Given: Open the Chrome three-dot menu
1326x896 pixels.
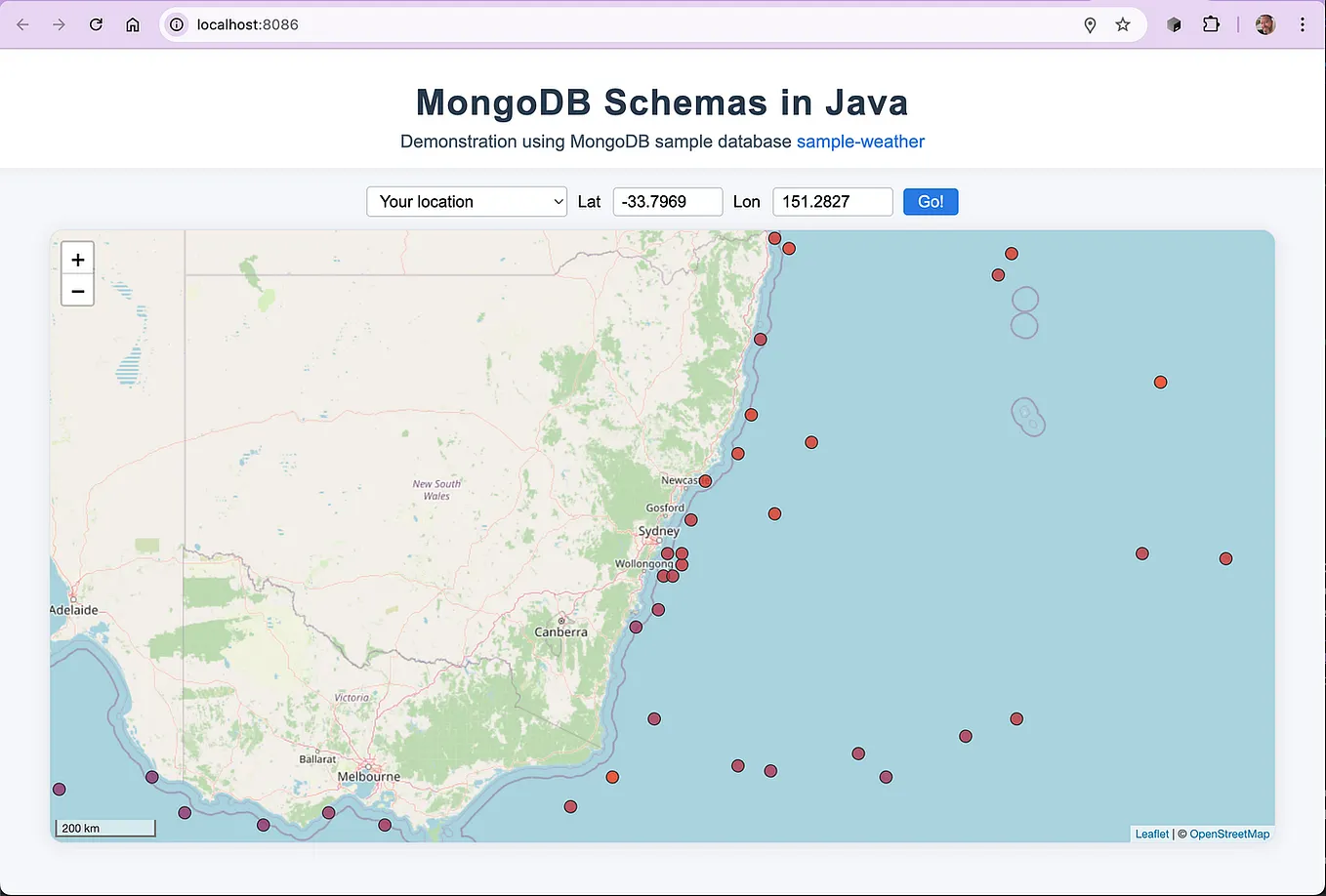Looking at the screenshot, I should [1305, 24].
